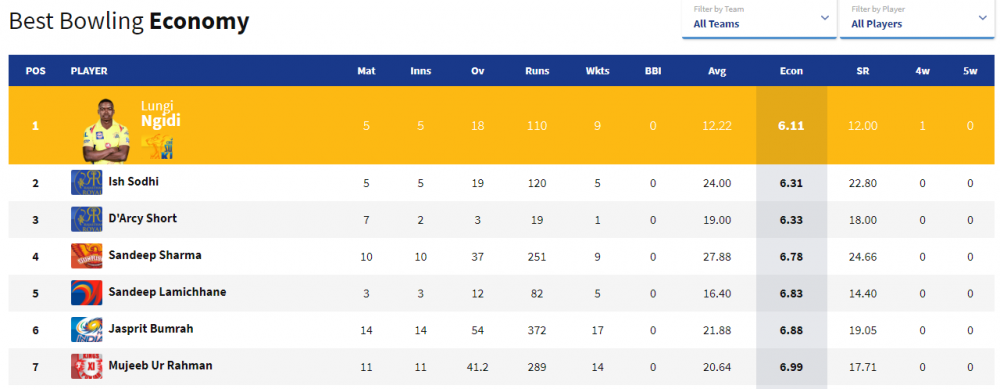
Task: Click Delhi logo beside Sandeep Lamichhane
Action: click(86, 293)
